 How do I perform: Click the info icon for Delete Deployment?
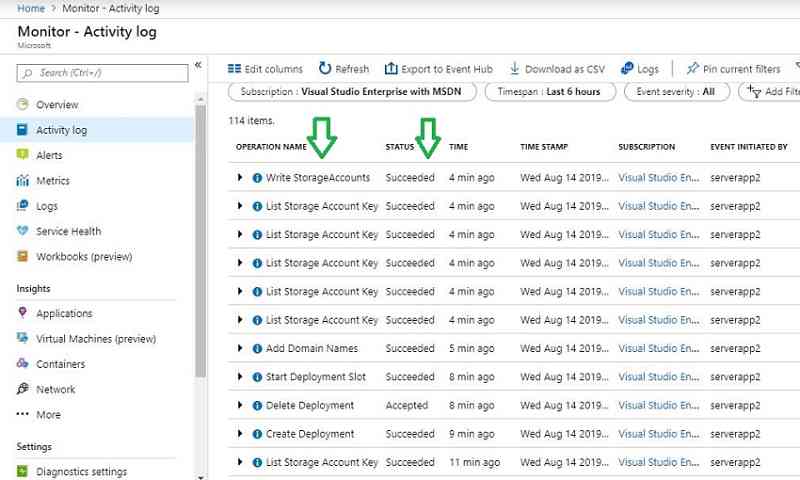257,406
